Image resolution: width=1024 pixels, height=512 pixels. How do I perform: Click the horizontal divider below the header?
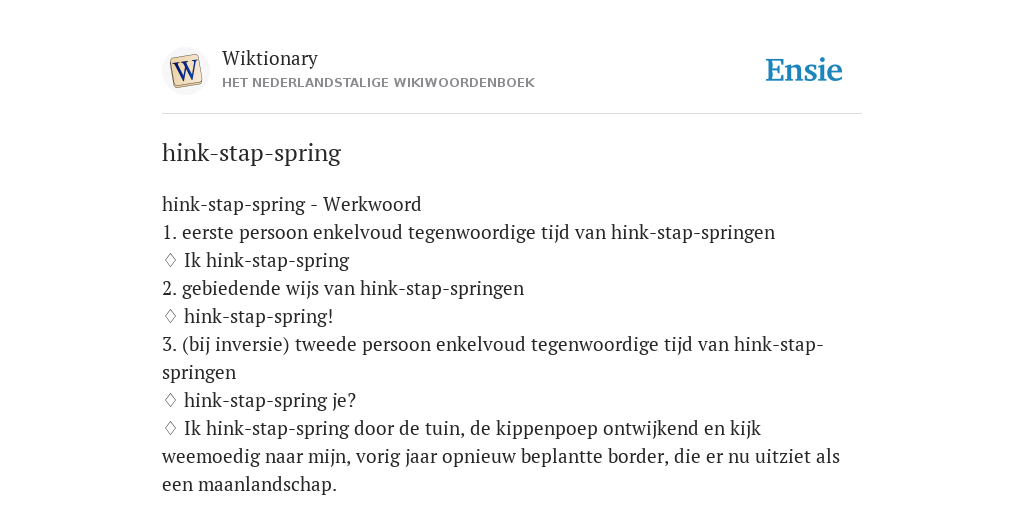[x=512, y=114]
